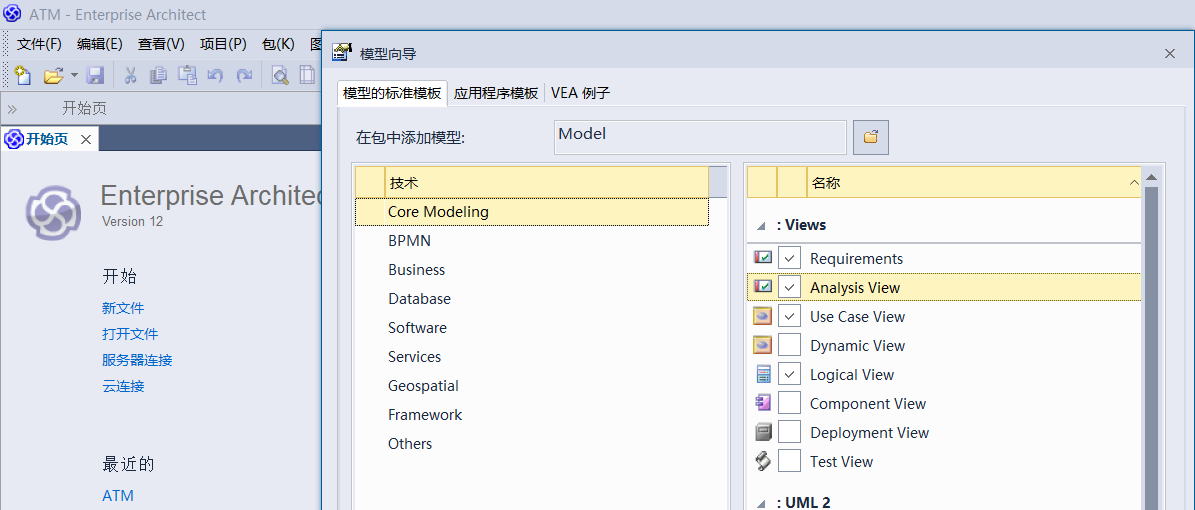Image resolution: width=1195 pixels, height=510 pixels.
Task: Click the Print Preview magnifier icon
Action: tap(280, 75)
